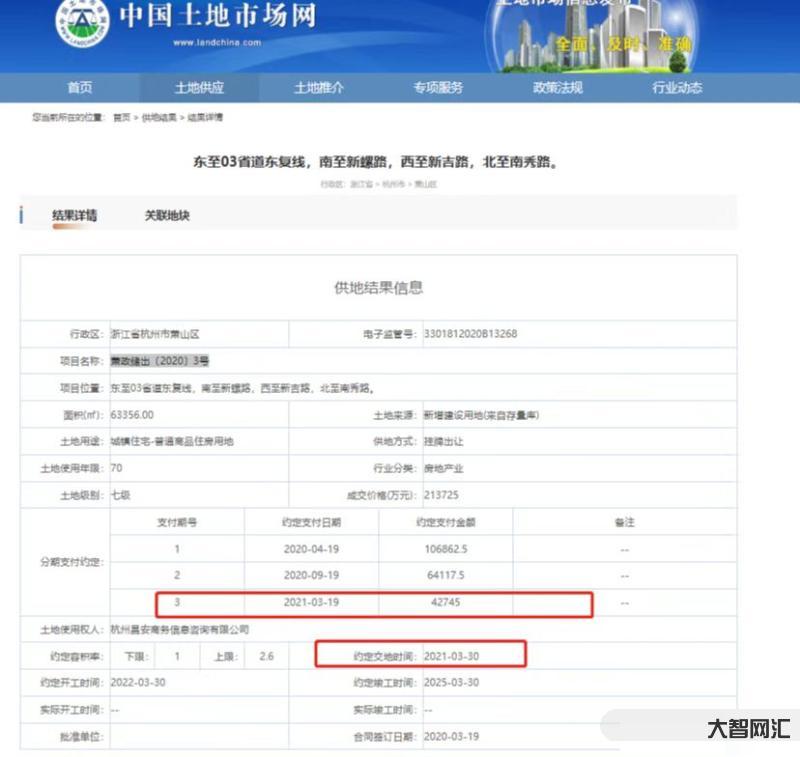This screenshot has width=800, height=757.
Task: Click the 供地结果信息 table heading
Action: point(379,288)
